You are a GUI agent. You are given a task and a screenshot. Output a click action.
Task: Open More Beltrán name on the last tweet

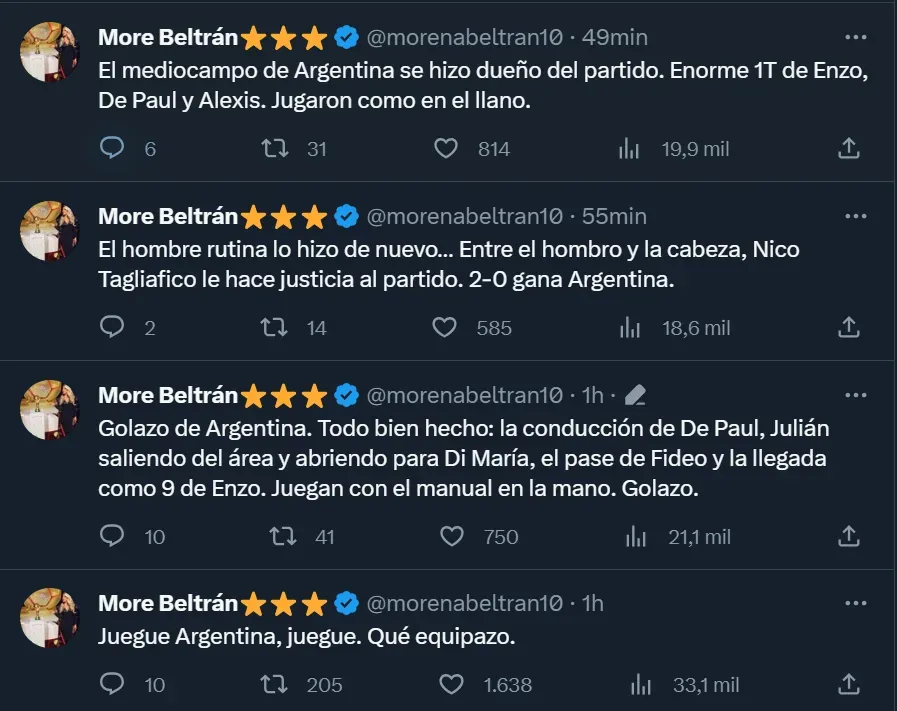[x=168, y=604]
